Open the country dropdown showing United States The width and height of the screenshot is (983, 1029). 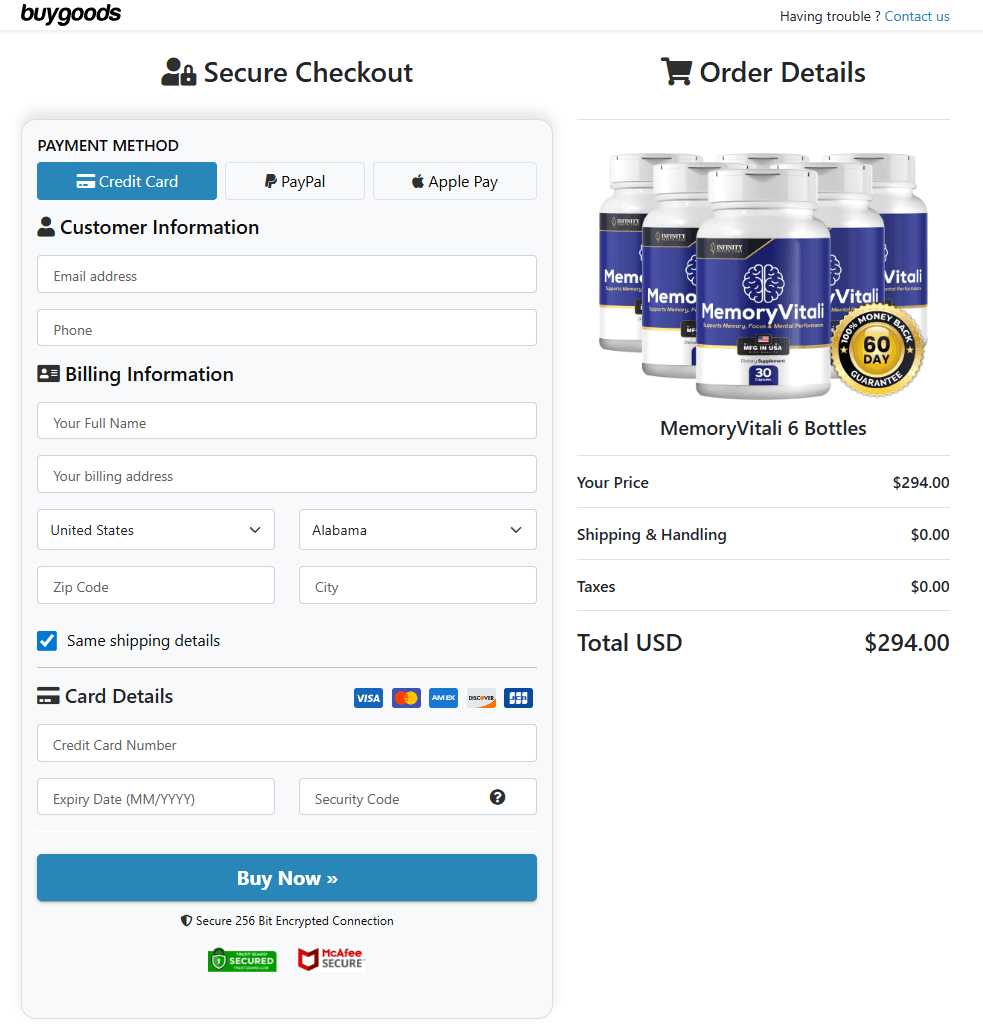click(155, 529)
